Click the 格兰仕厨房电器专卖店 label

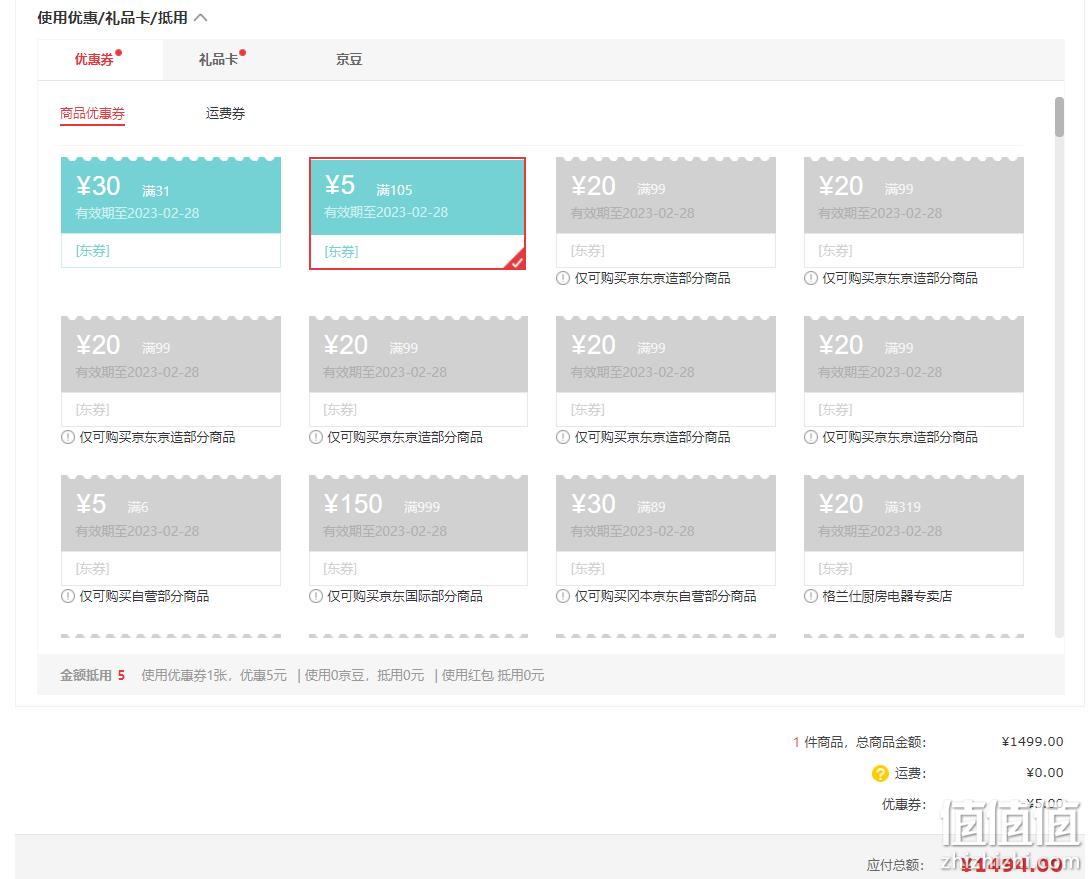[x=887, y=596]
